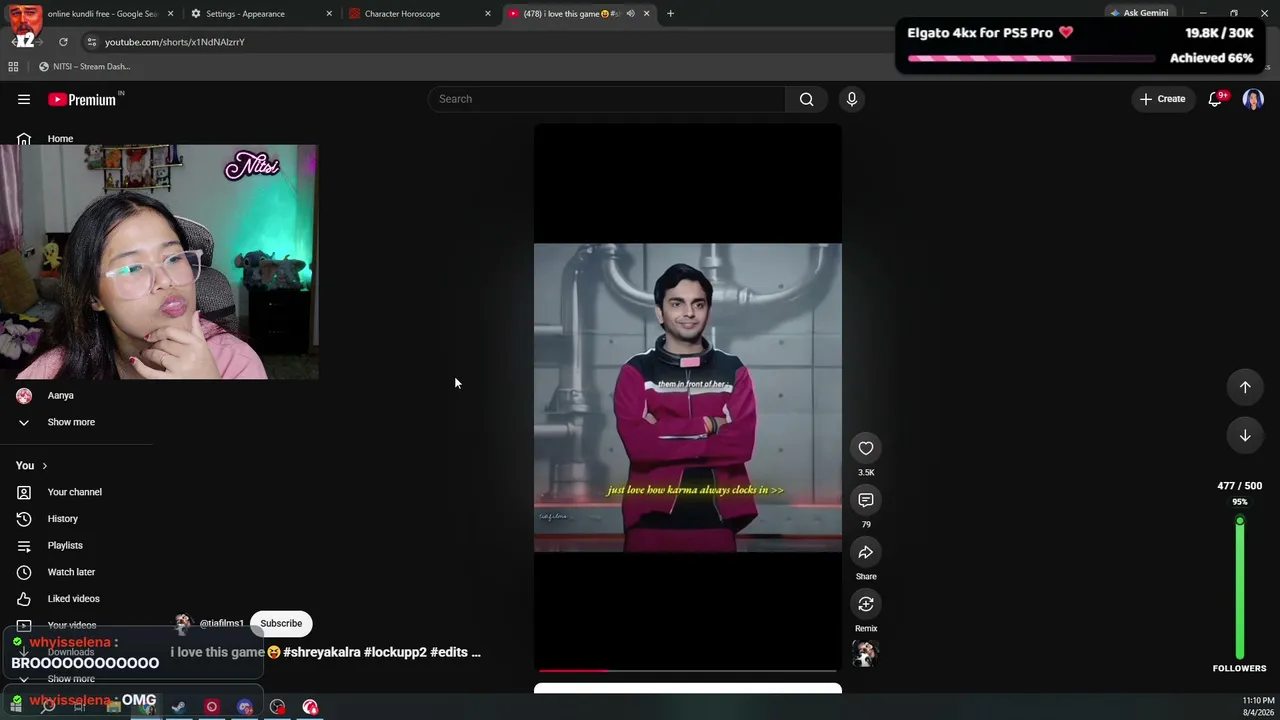Expand the You section chevron
Image resolution: width=1280 pixels, height=720 pixels.
tap(44, 466)
